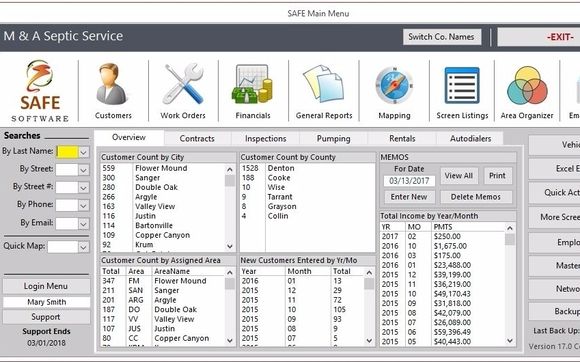Click the Switch Co. Names button
This screenshot has height=362, width=580.
442,37
